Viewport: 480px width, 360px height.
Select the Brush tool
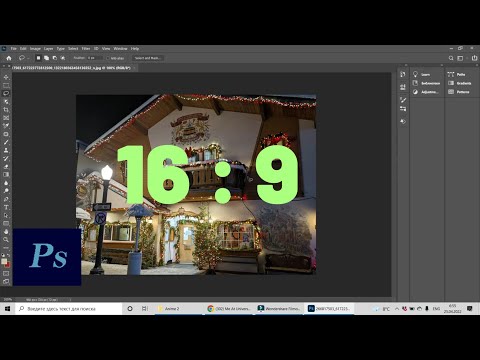pyautogui.click(x=6, y=142)
